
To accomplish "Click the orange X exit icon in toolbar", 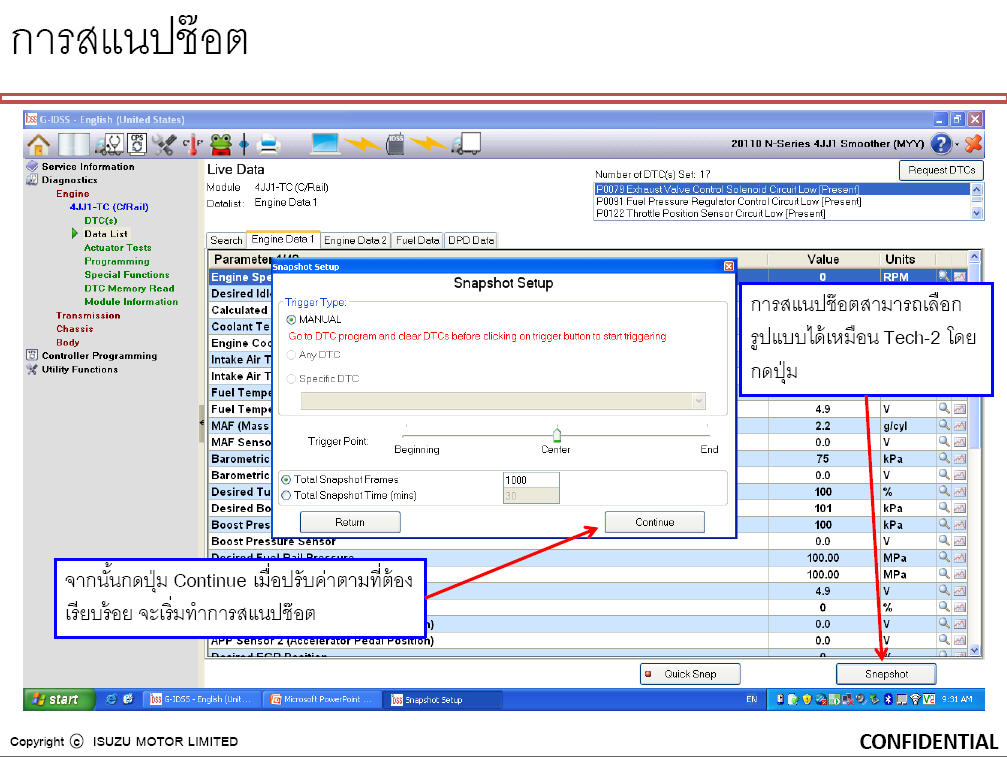I will pos(973,143).
